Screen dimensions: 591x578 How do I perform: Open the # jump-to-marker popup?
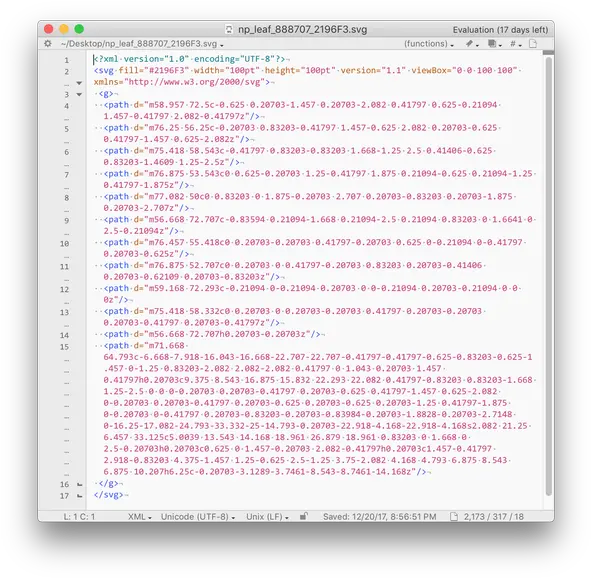pyautogui.click(x=516, y=44)
